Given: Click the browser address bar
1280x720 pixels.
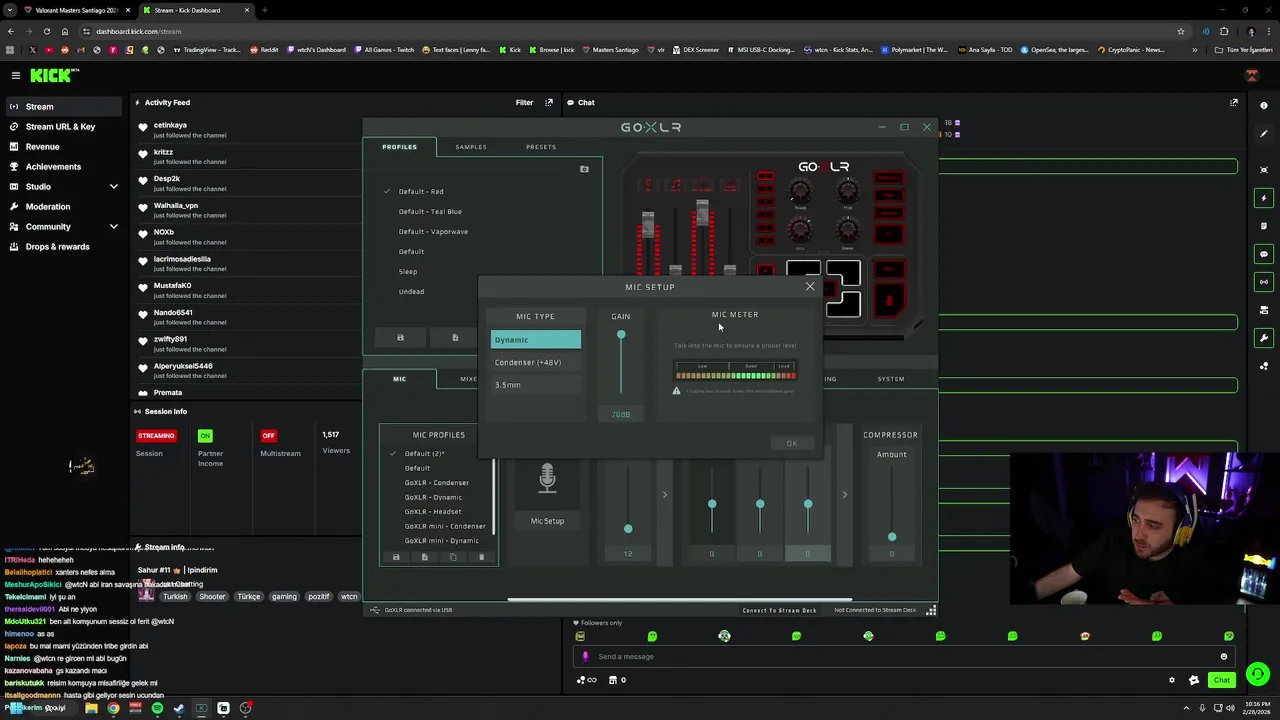Looking at the screenshot, I should point(600,31).
